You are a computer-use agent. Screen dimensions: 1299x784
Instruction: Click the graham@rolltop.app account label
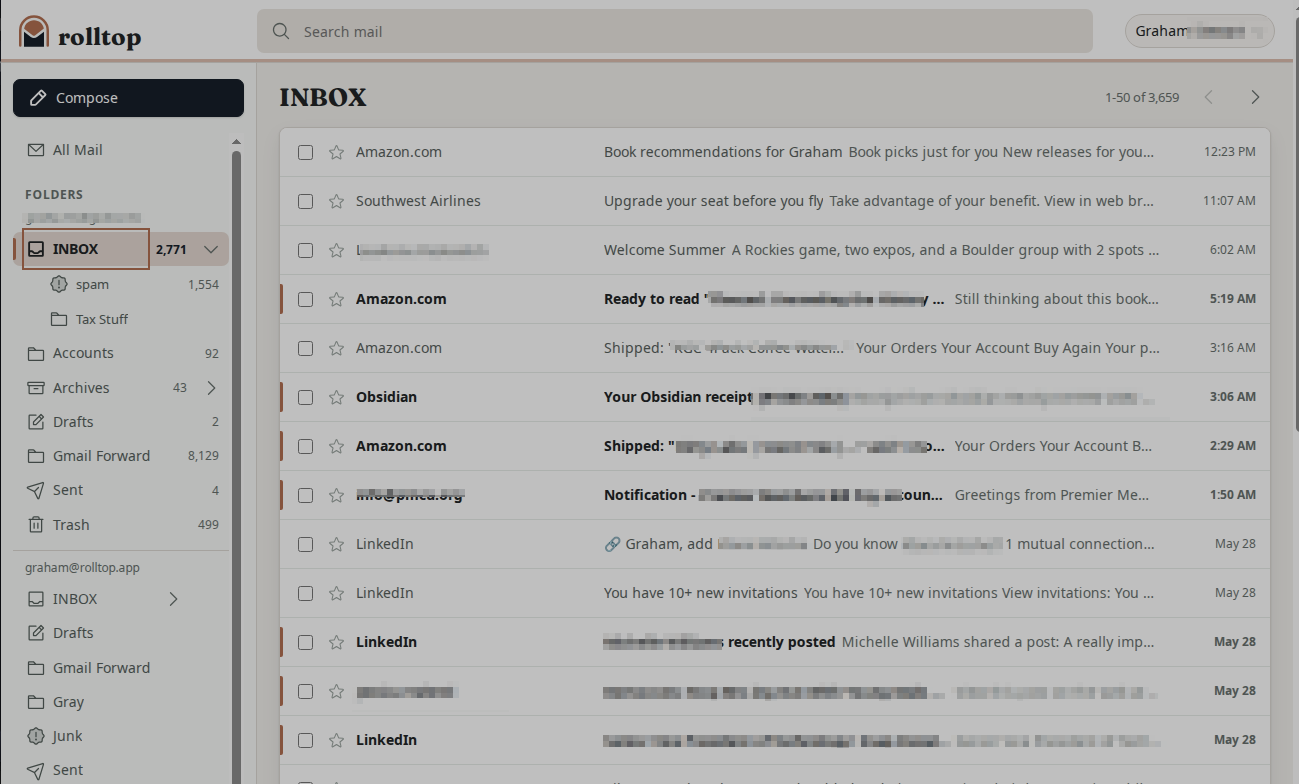82,568
